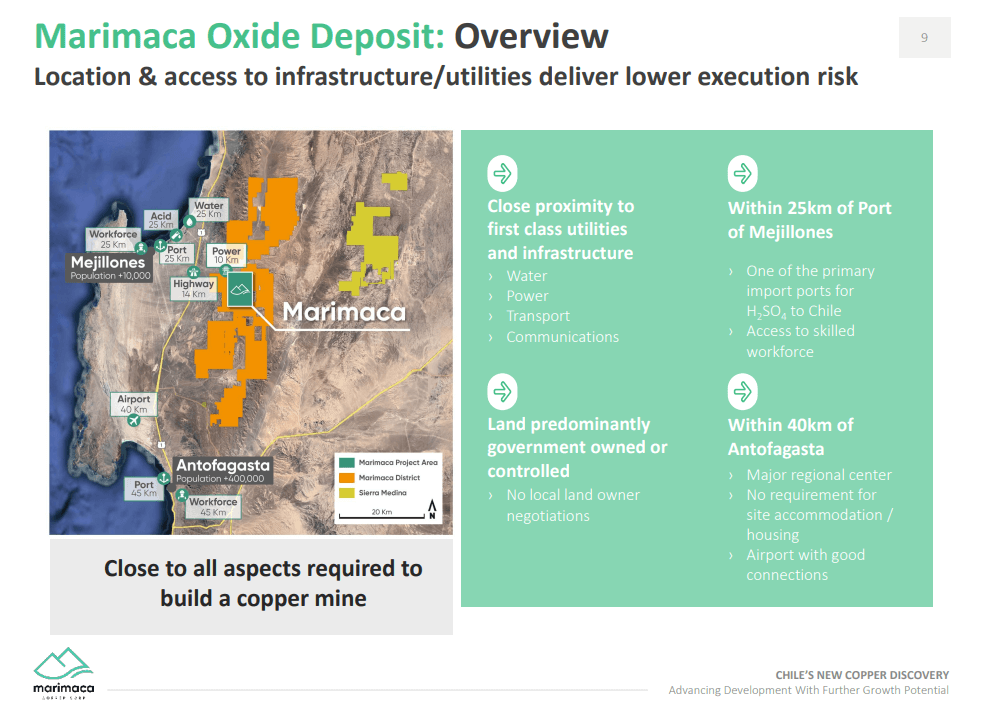Click the 'Access to skilled workforce' bullet

(x=800, y=341)
